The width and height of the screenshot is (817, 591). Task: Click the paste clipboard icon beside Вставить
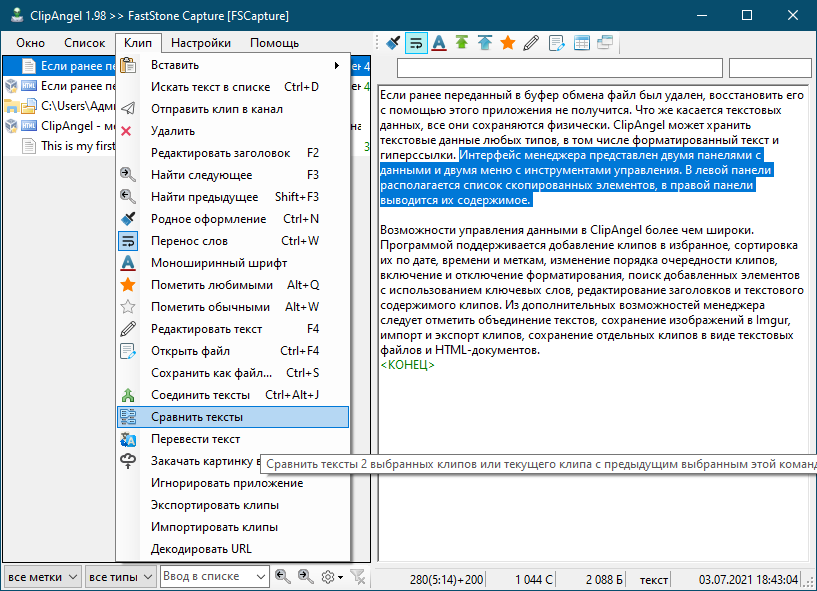pyautogui.click(x=128, y=65)
